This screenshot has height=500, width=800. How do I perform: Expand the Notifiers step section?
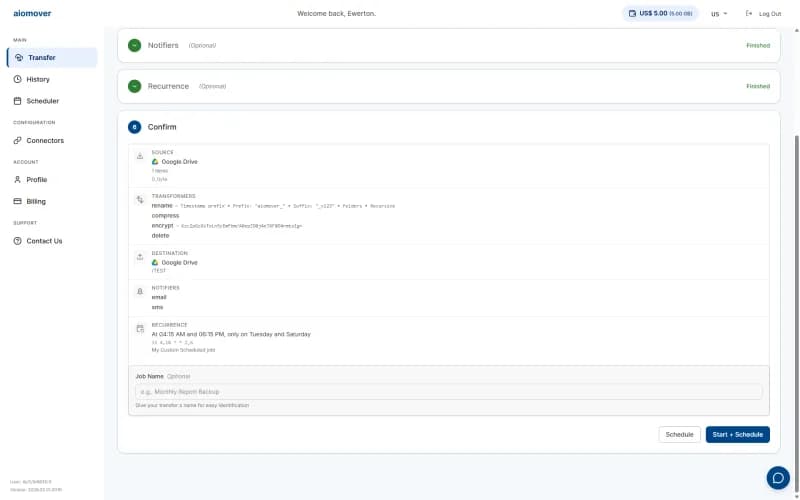(x=448, y=45)
